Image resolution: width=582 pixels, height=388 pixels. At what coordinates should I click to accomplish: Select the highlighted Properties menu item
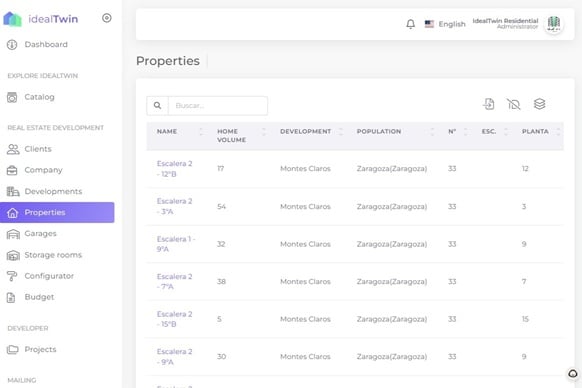(x=57, y=212)
